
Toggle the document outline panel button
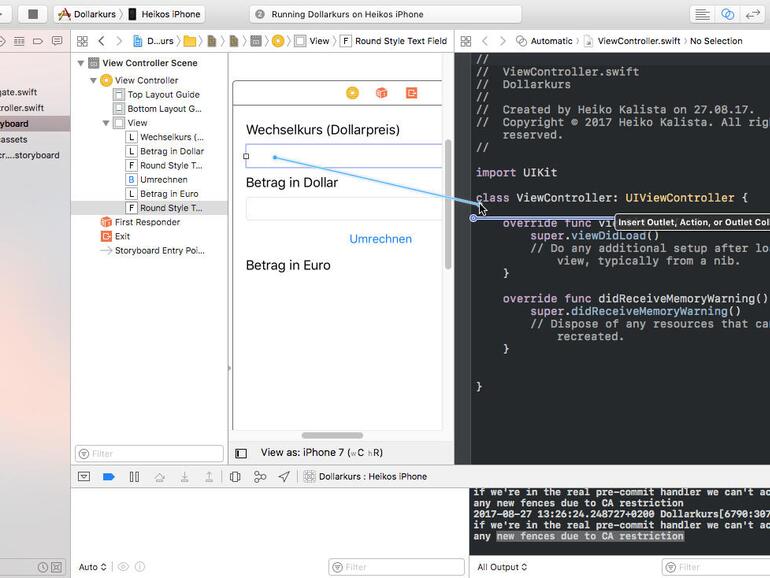[241, 453]
